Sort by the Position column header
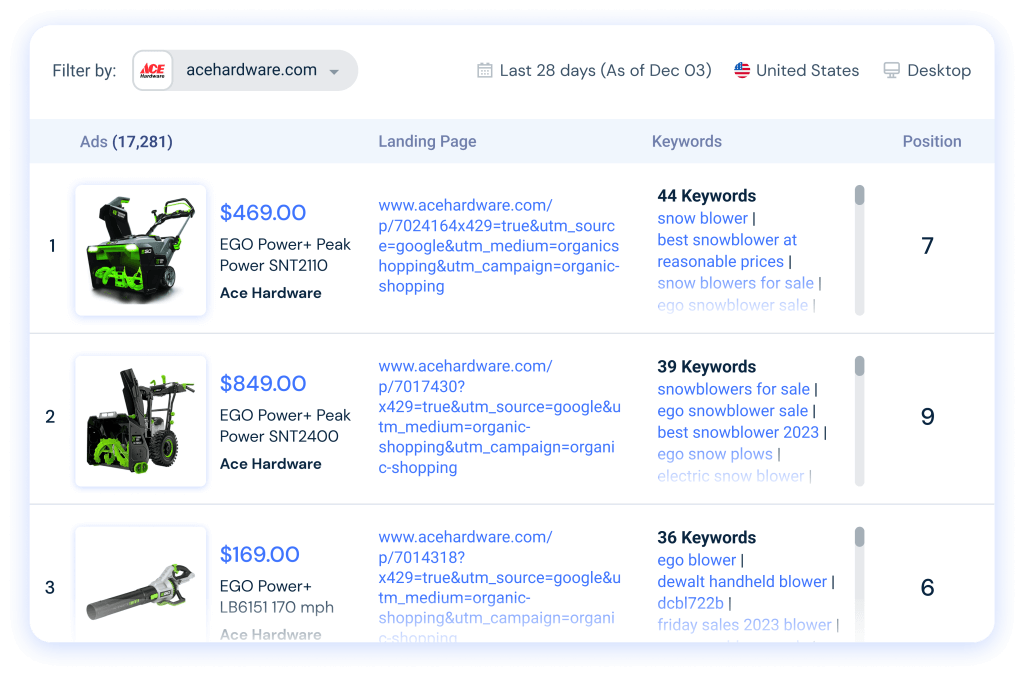1024x676 pixels. pyautogui.click(x=932, y=142)
